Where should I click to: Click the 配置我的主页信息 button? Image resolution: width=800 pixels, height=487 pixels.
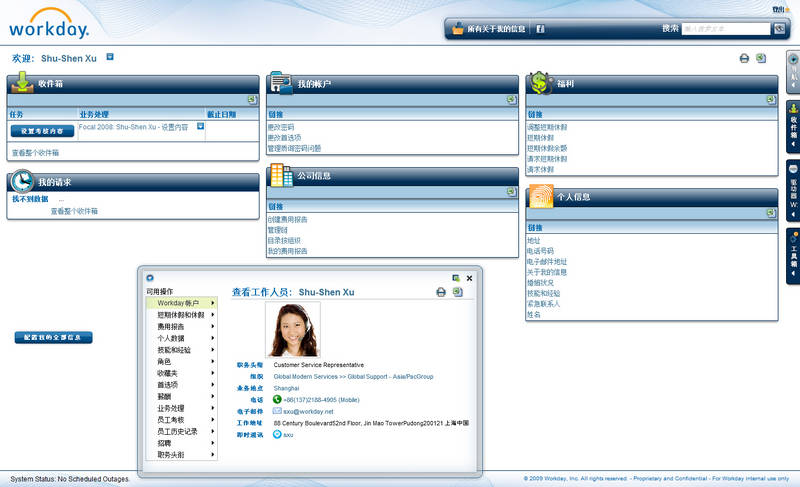point(54,338)
